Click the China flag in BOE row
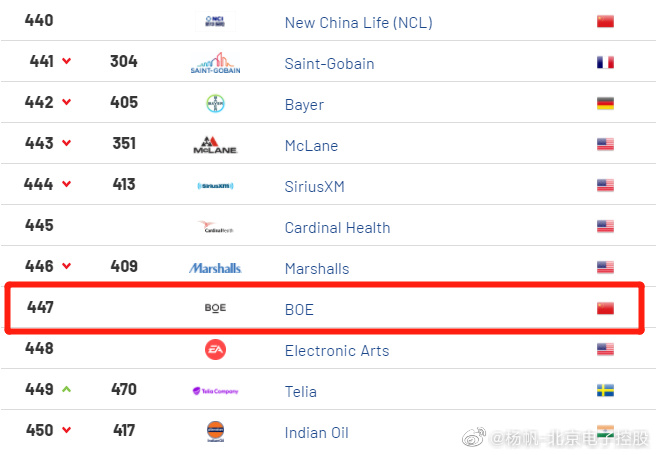 point(605,308)
